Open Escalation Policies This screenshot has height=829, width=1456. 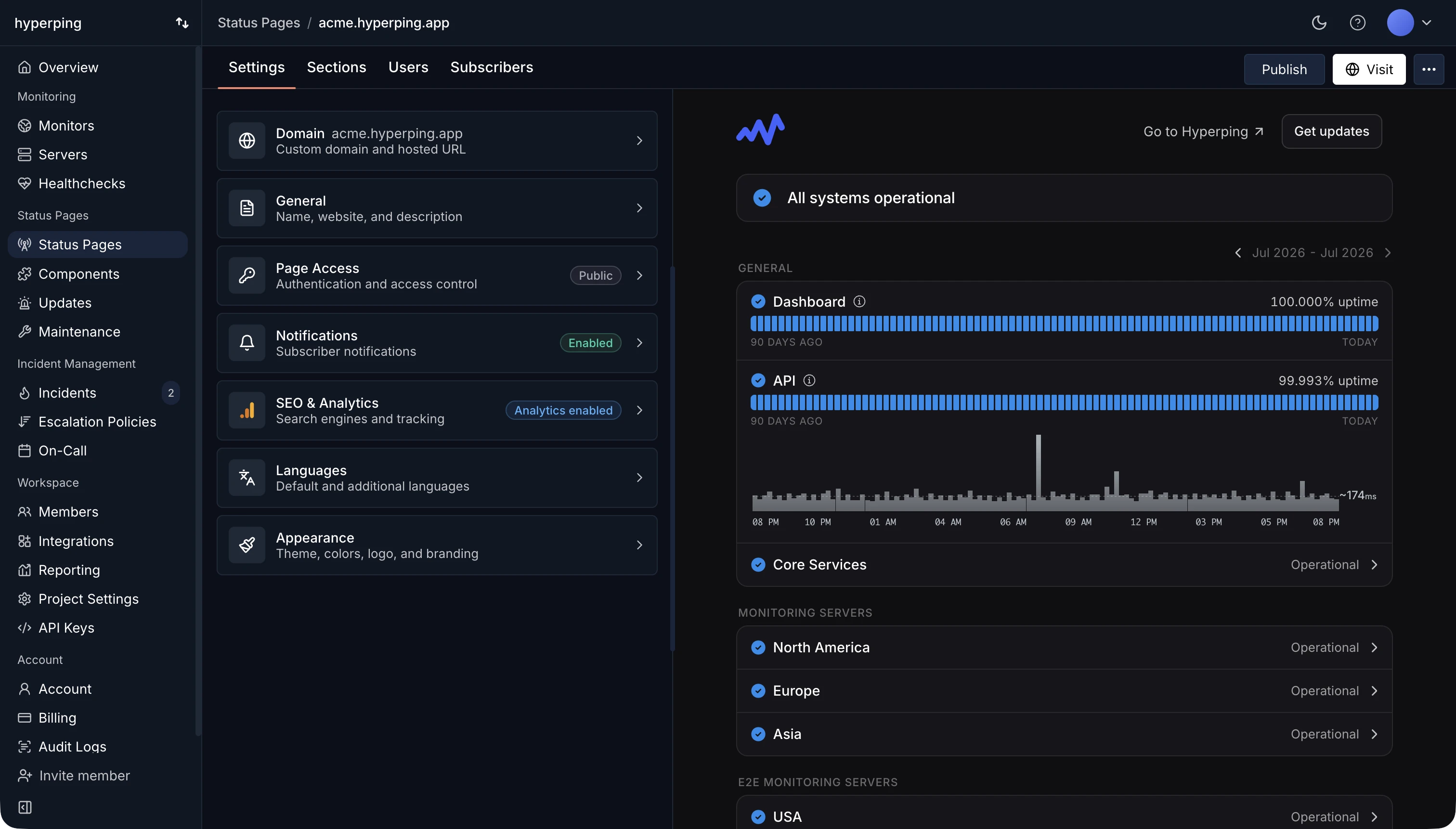(97, 422)
